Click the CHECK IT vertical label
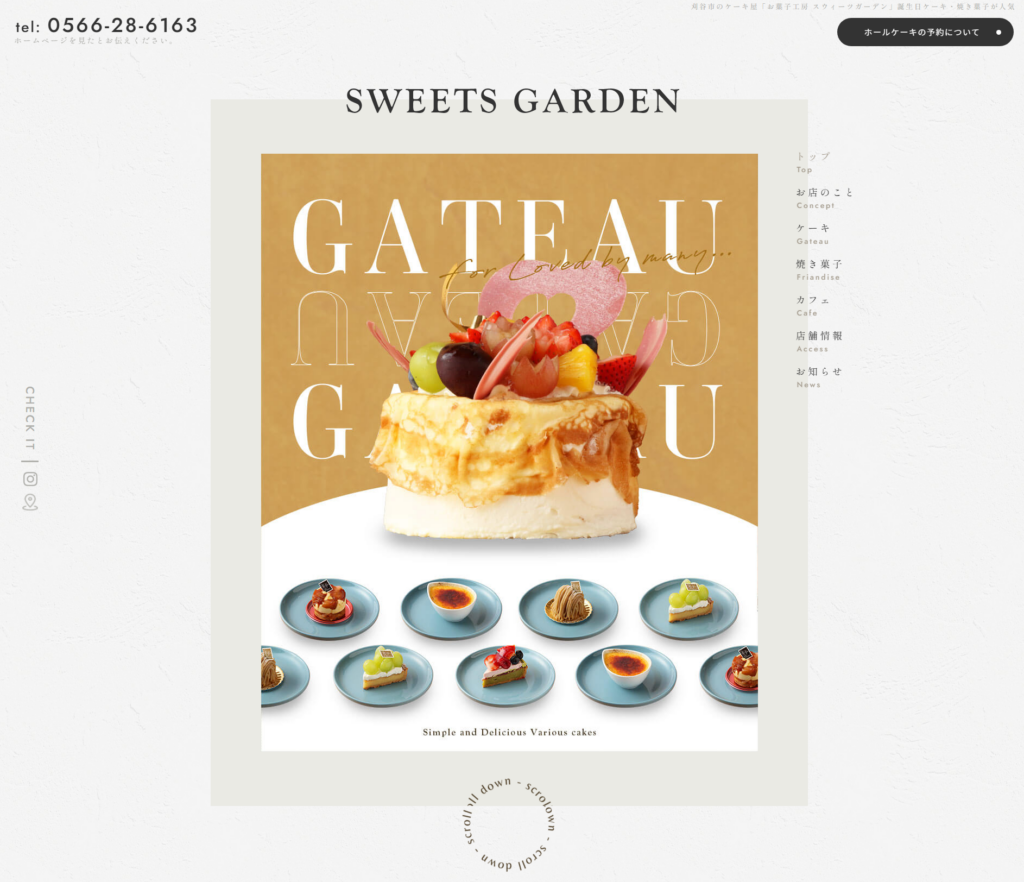Screen dimensions: 1024x882 30,418
